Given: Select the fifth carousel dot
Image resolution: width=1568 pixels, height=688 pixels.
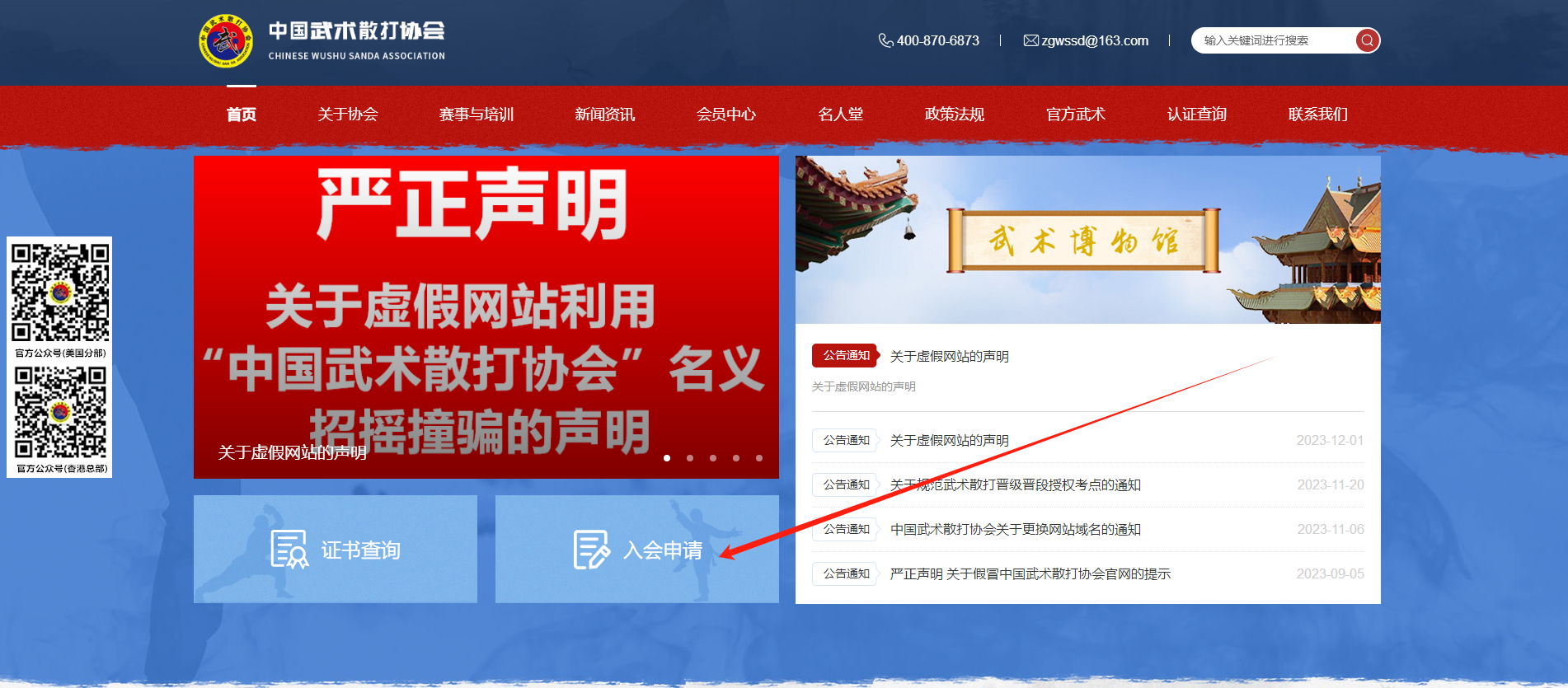Looking at the screenshot, I should (x=759, y=458).
